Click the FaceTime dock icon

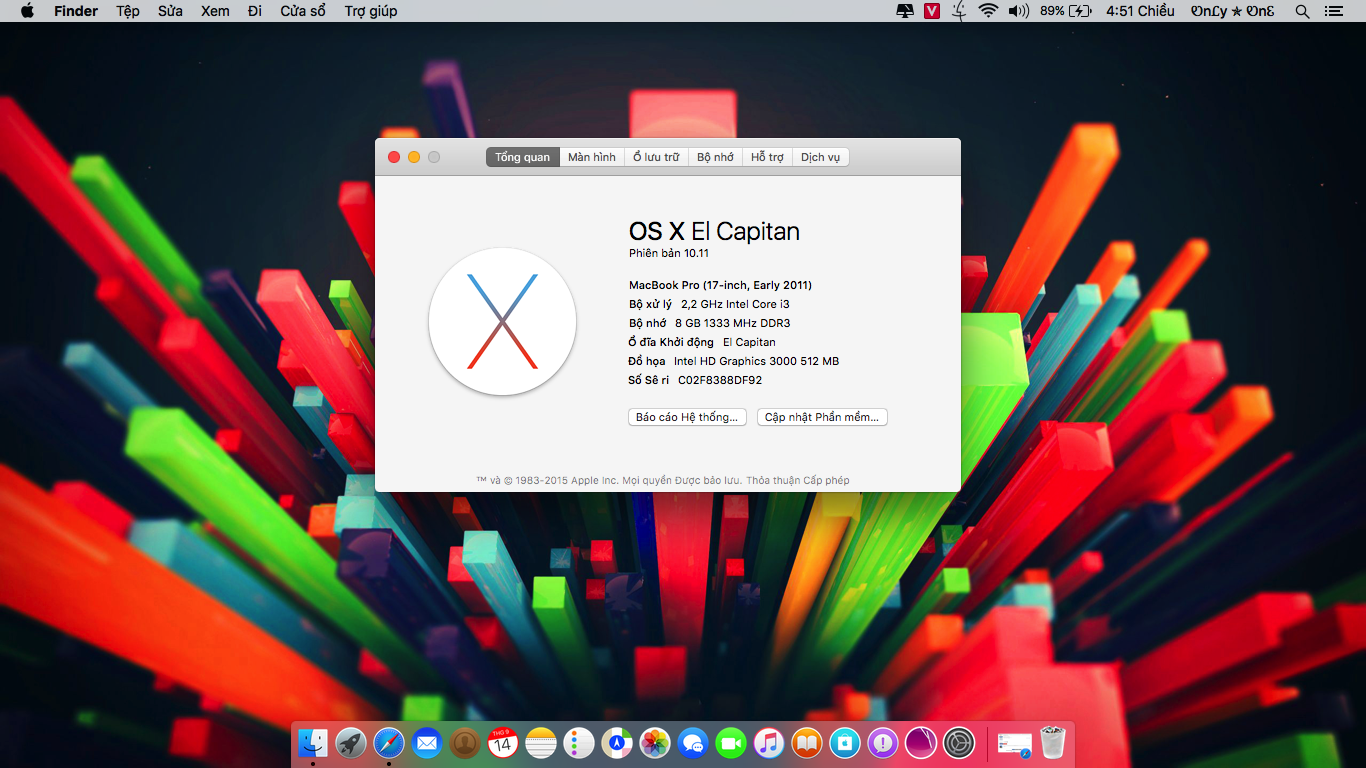[731, 743]
